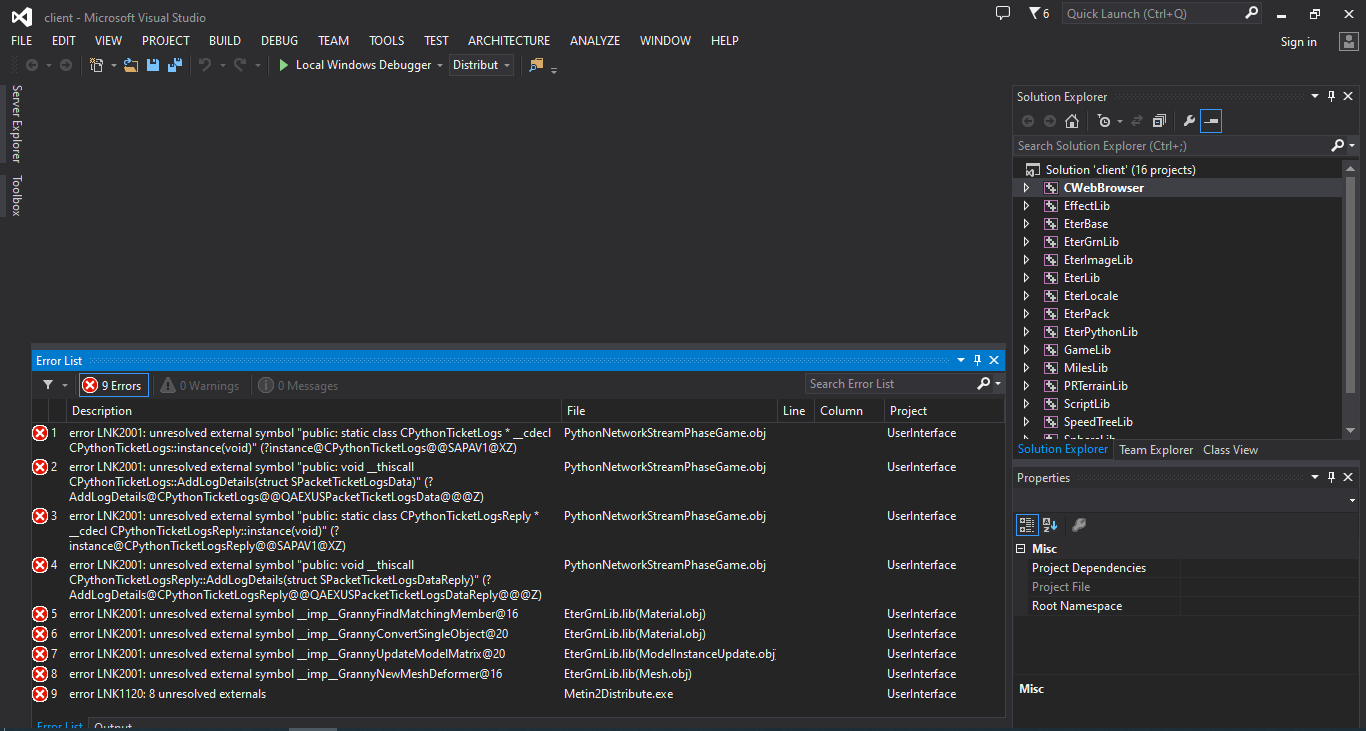Screen dimensions: 1366x731
Task: Expand the EterBase project node
Action: pos(1026,224)
